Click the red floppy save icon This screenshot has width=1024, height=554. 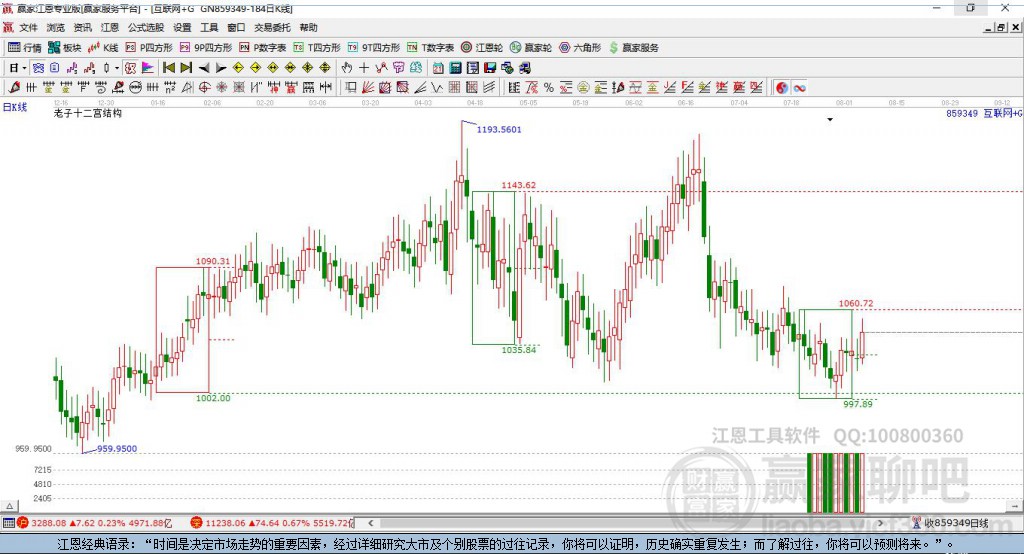click(490, 68)
